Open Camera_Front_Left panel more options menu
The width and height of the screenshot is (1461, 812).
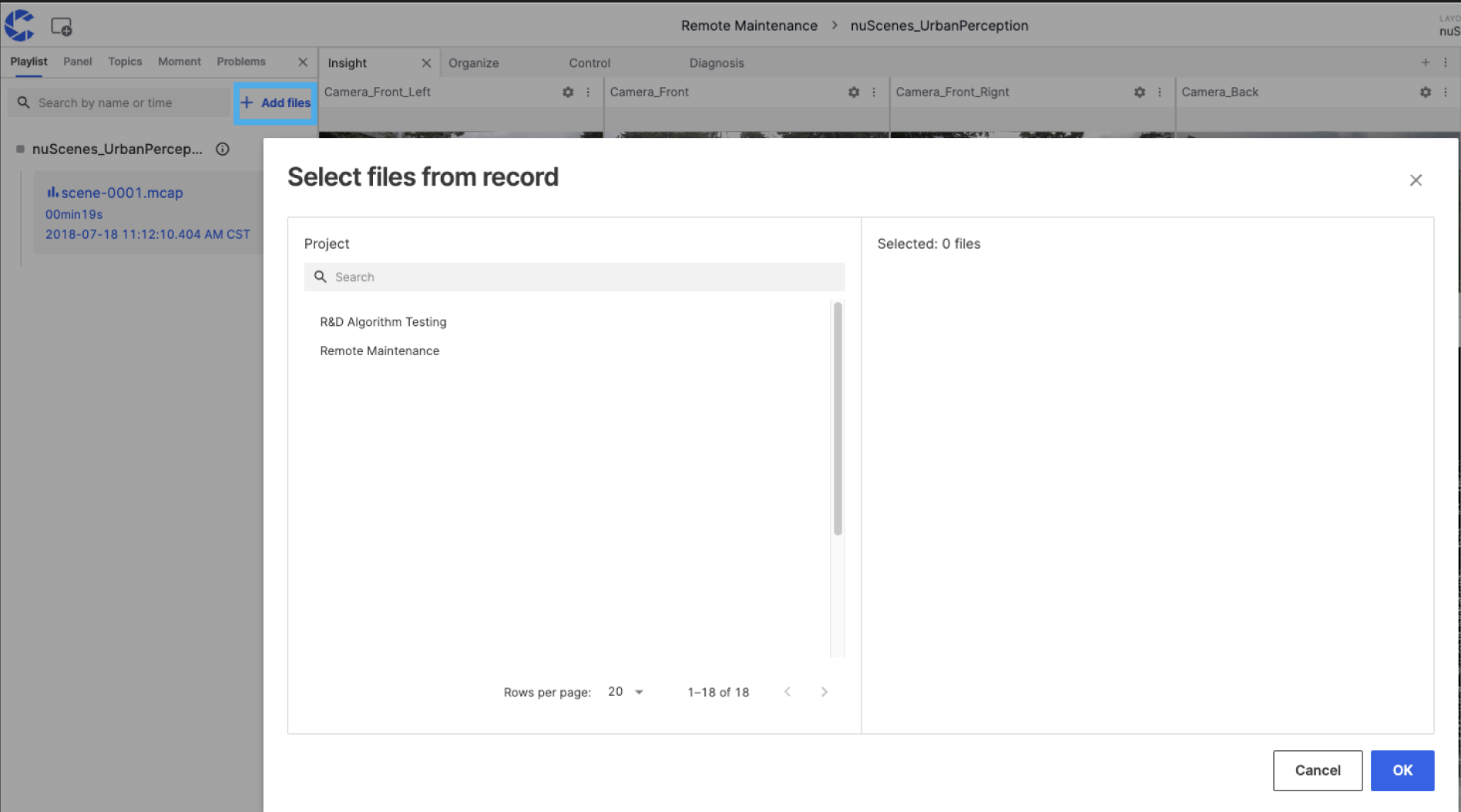588,92
